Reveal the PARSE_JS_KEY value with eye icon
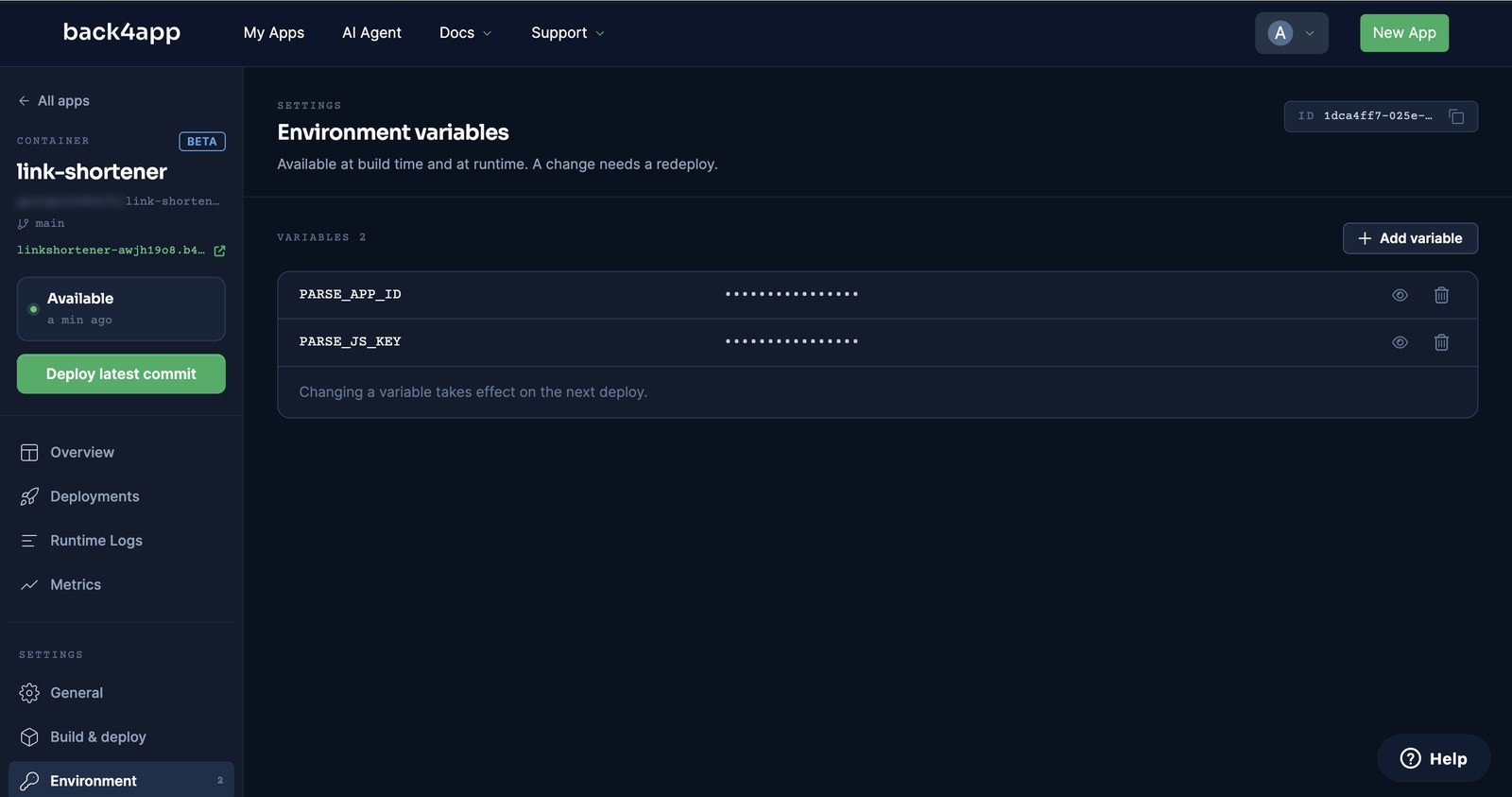The image size is (1512, 797). (1400, 342)
